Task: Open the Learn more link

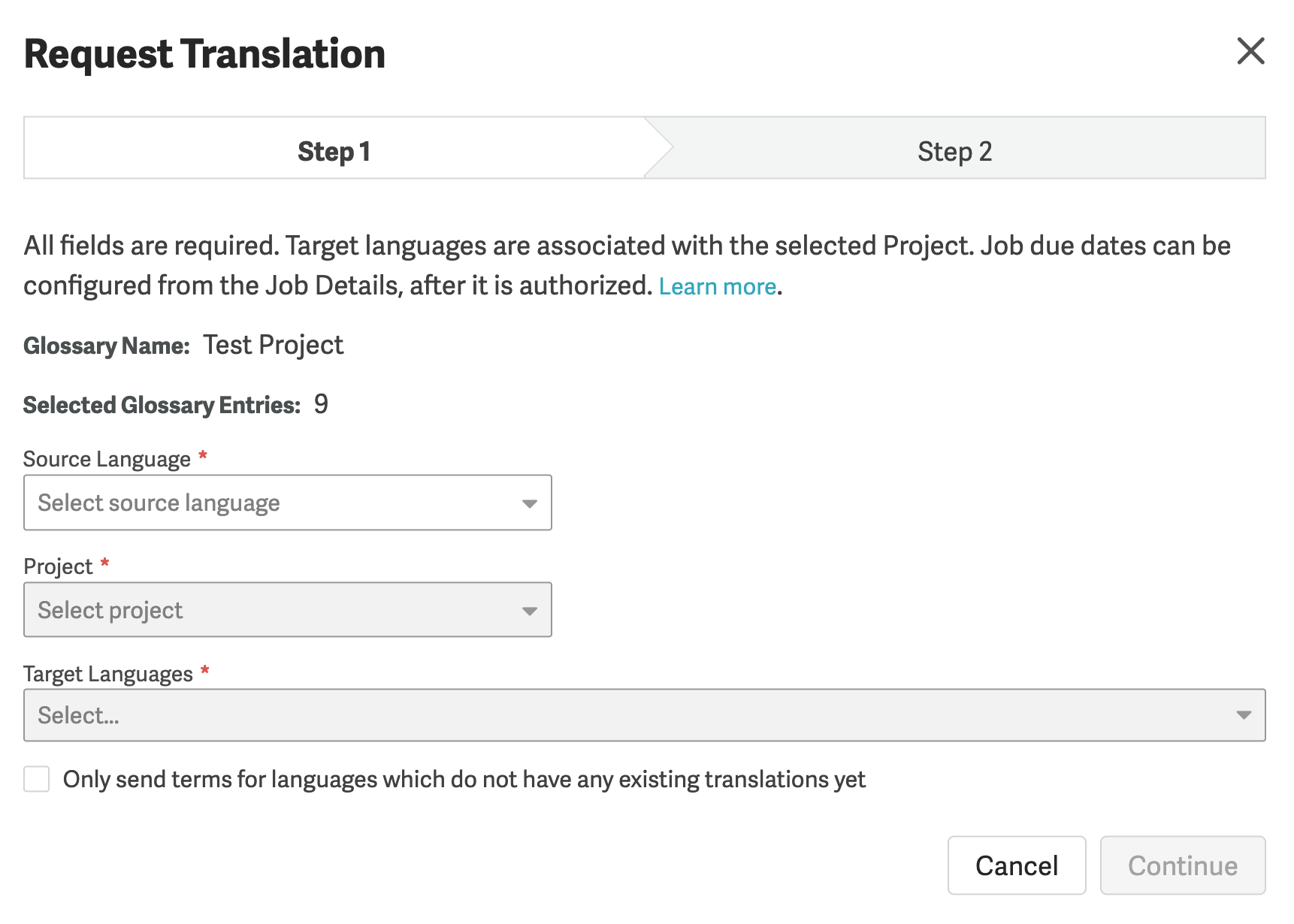Action: click(x=717, y=286)
